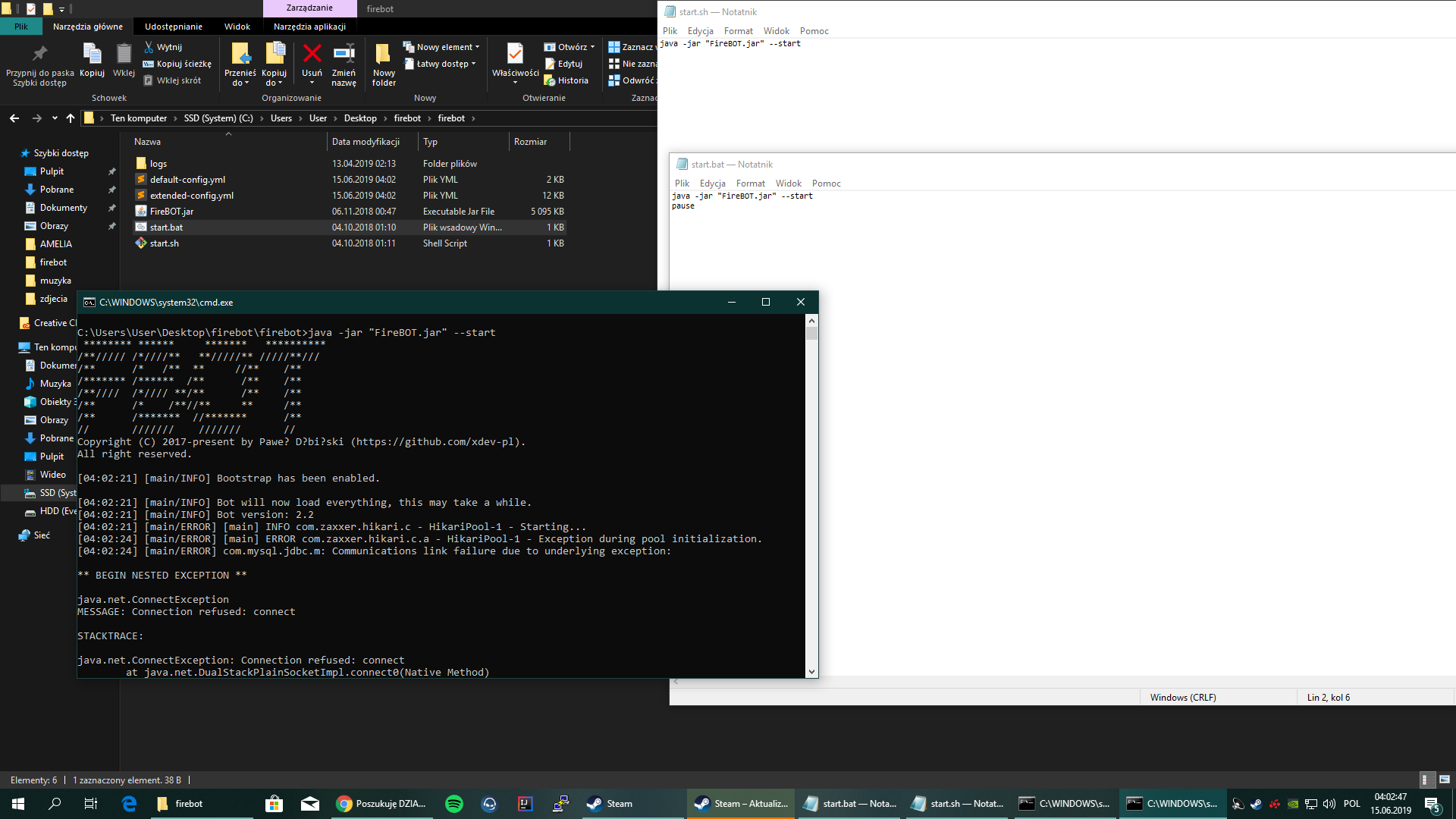Click the cmd window scroll-down arrow

coord(811,671)
